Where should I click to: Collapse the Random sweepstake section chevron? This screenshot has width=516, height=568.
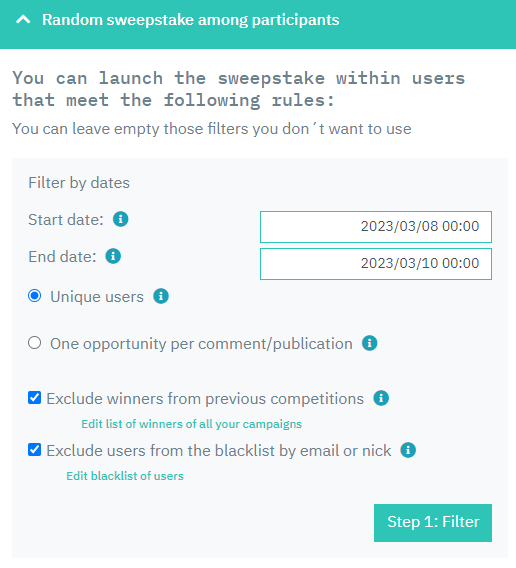pos(23,20)
